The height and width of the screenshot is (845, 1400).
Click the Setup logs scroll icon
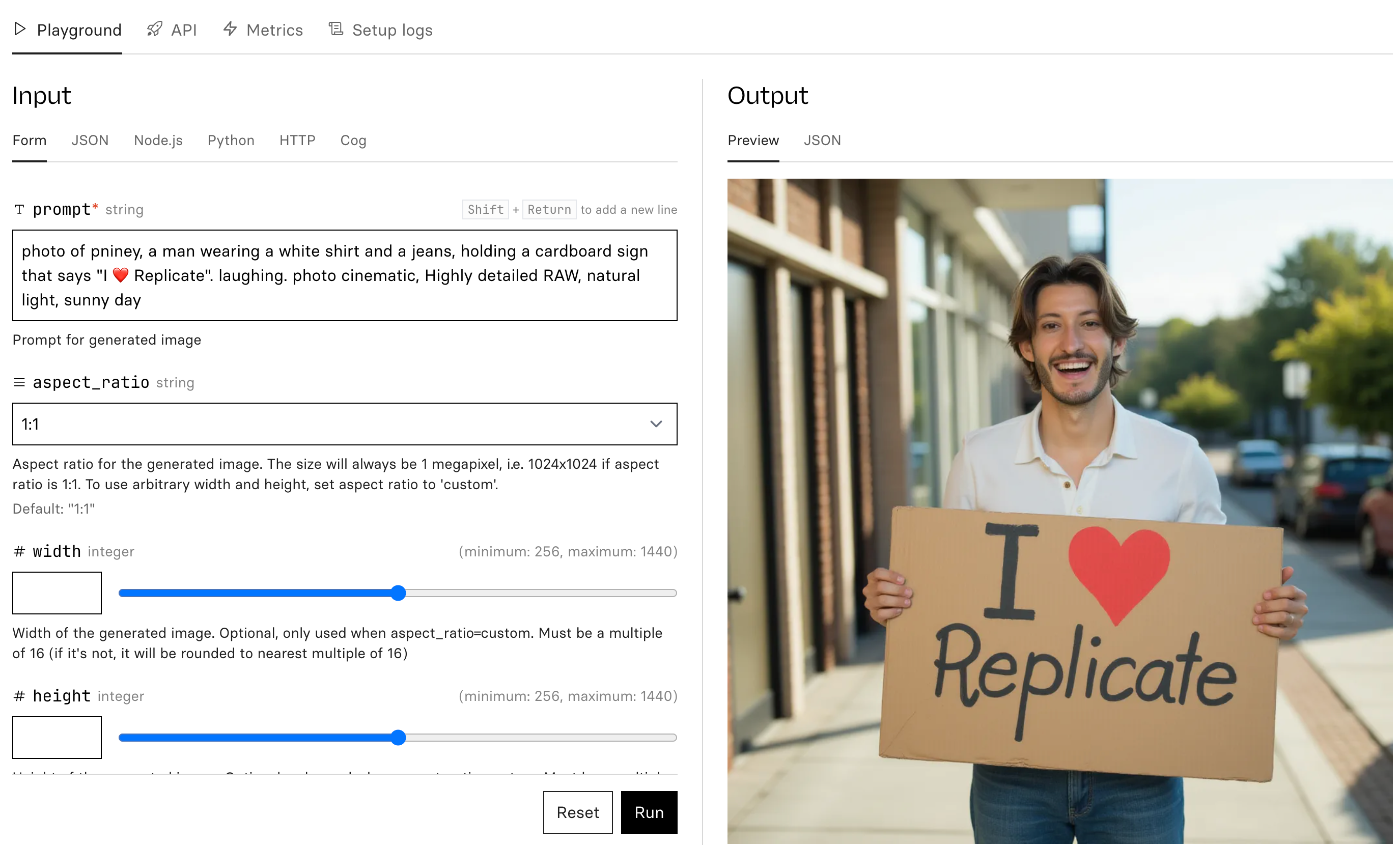click(x=336, y=29)
